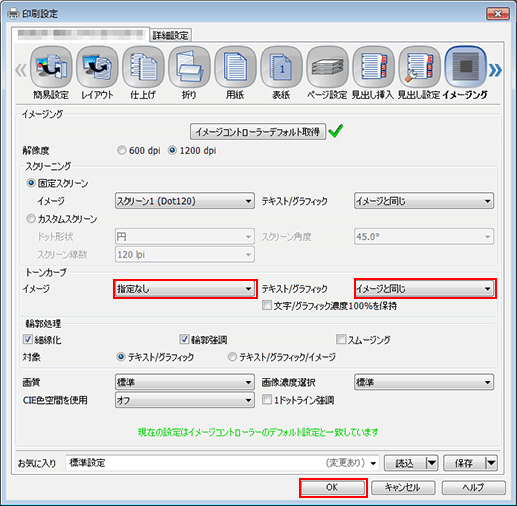517x506 pixels.
Task: Open the 折り icon tab
Action: 189,73
